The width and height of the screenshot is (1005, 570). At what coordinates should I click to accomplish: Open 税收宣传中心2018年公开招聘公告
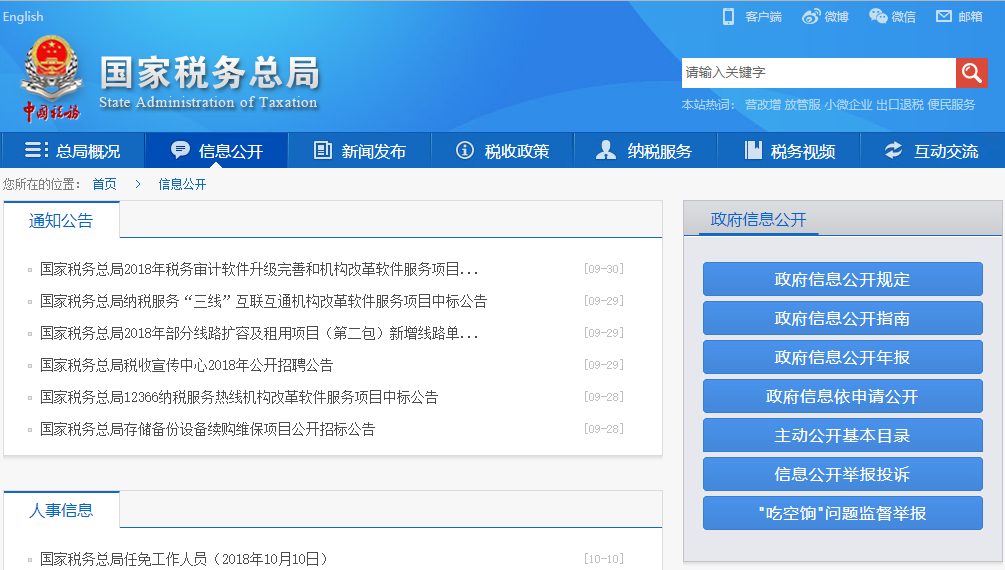click(187, 365)
